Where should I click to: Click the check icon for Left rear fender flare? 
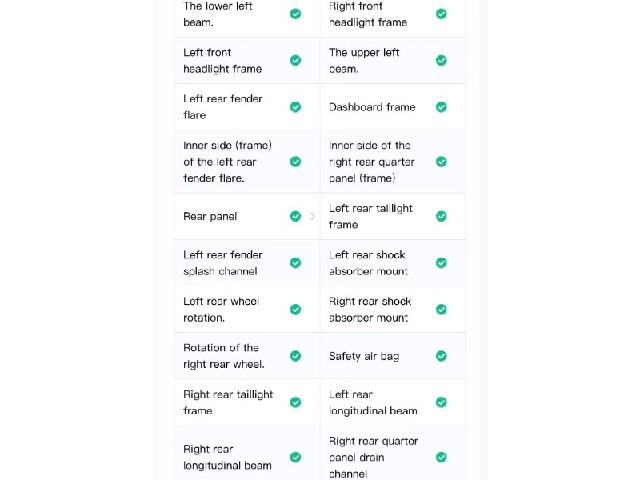296,107
